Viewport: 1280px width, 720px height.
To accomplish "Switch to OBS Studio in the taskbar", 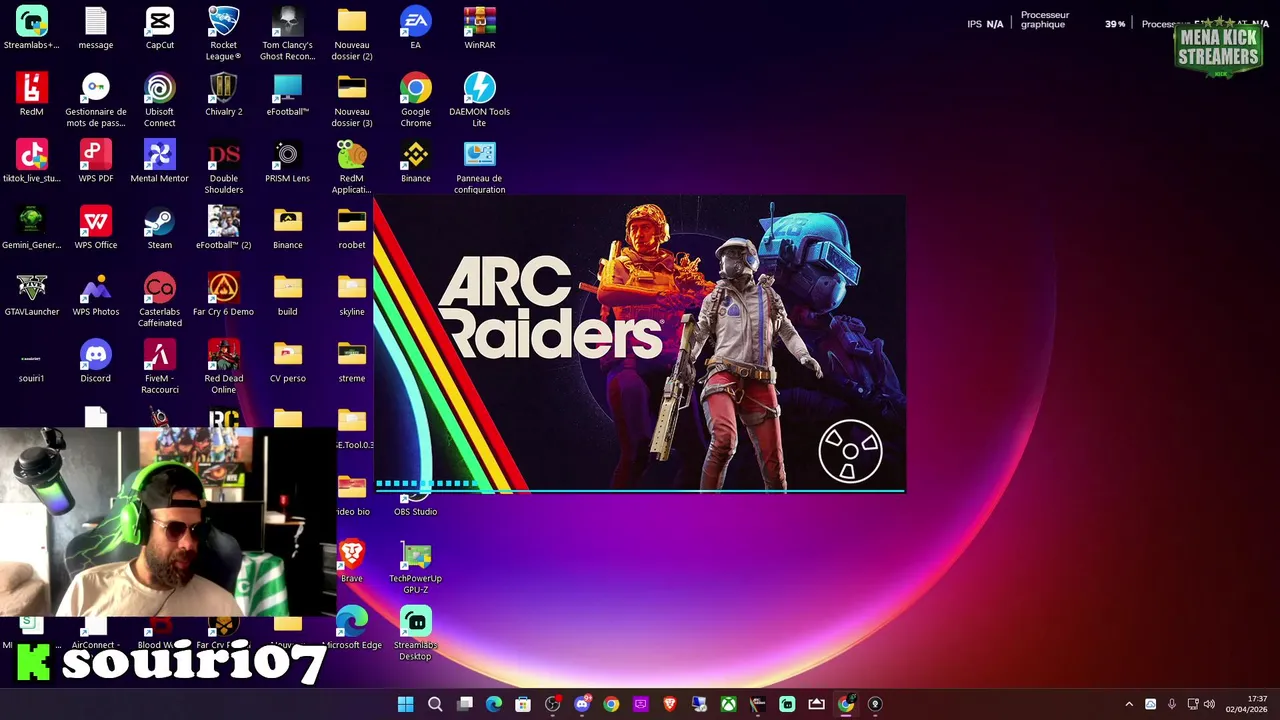I will click(552, 704).
